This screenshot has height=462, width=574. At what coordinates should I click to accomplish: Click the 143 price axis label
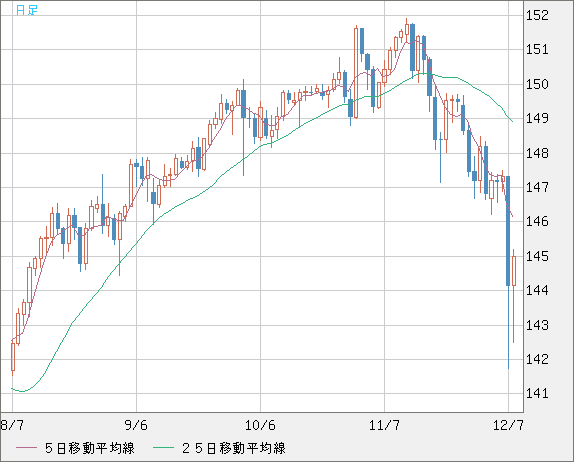537,325
